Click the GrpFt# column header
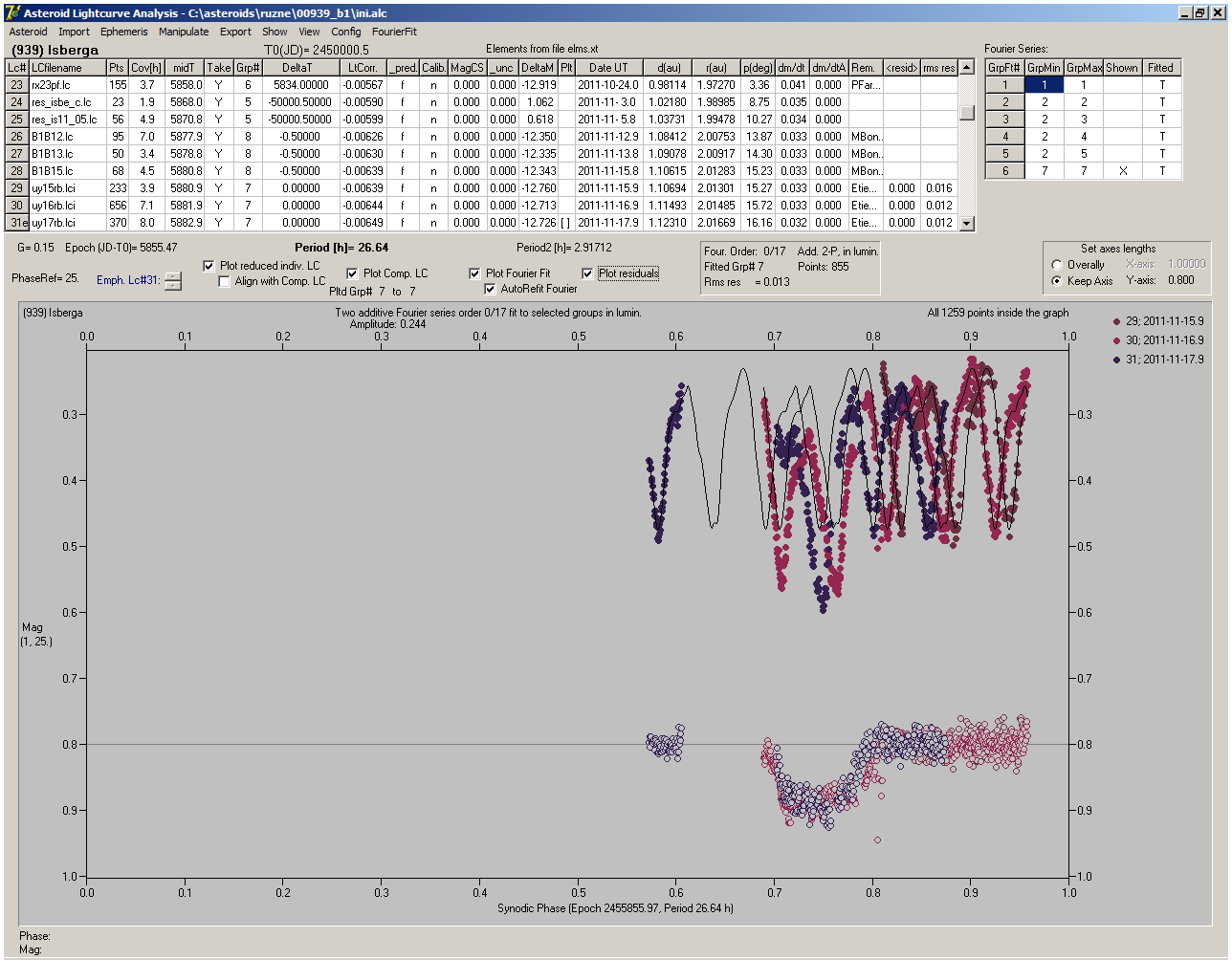Viewport: 1232px width, 960px height. pos(1005,68)
